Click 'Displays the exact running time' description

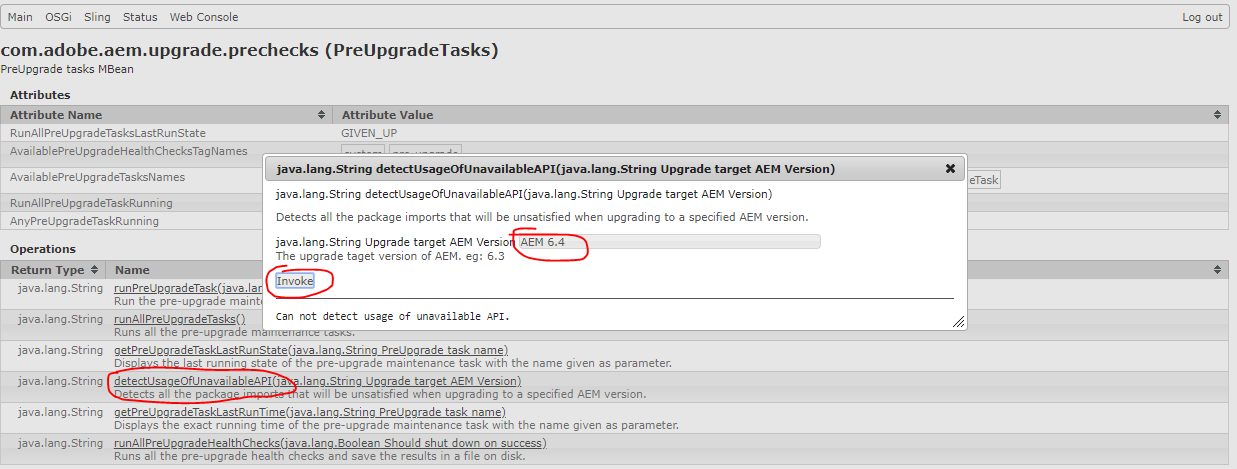397,426
